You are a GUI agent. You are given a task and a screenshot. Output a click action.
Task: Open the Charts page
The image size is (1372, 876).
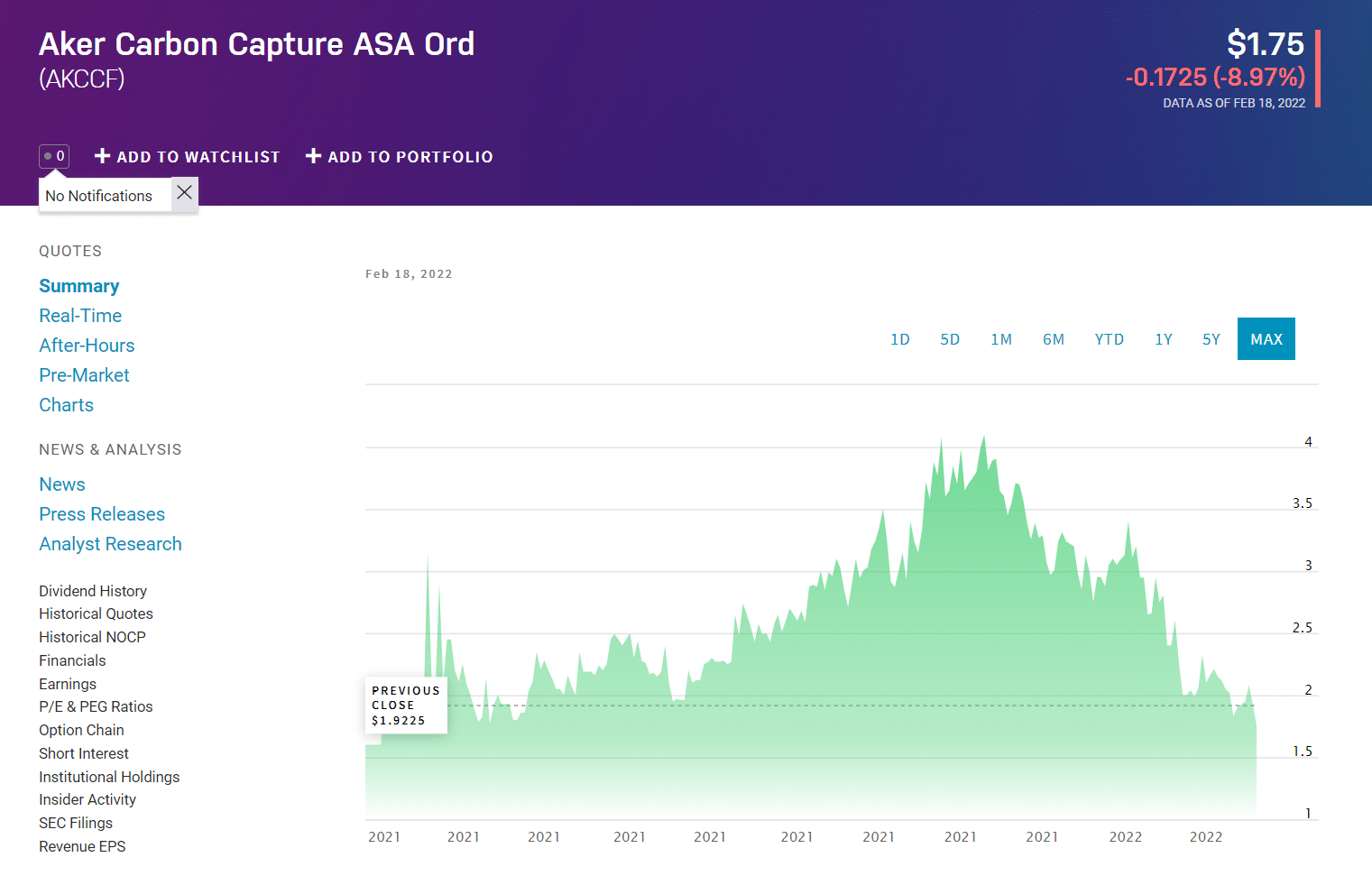point(66,405)
